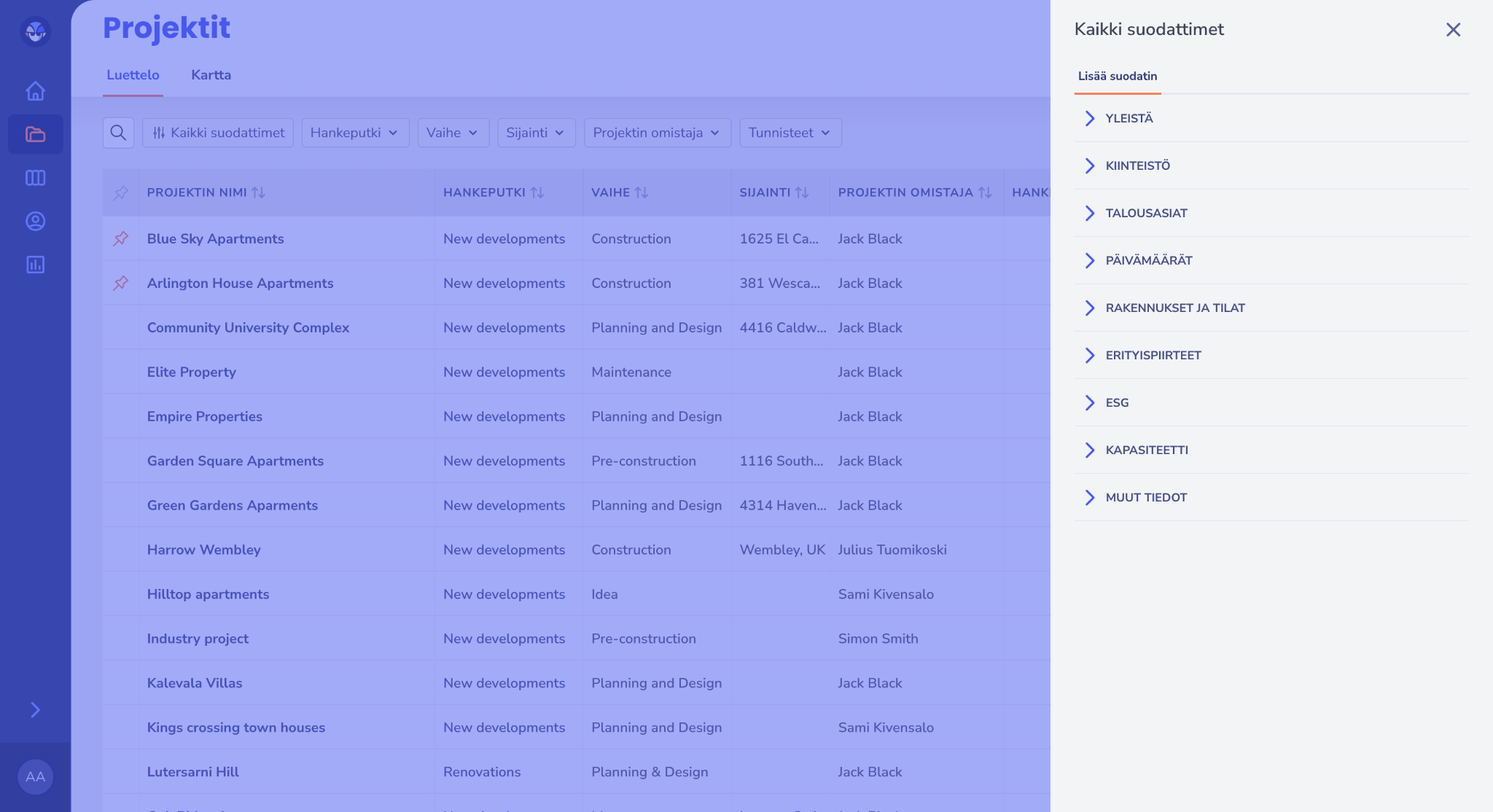The height and width of the screenshot is (812, 1493).
Task: Expand the Talousasiat filter section
Action: click(1146, 213)
